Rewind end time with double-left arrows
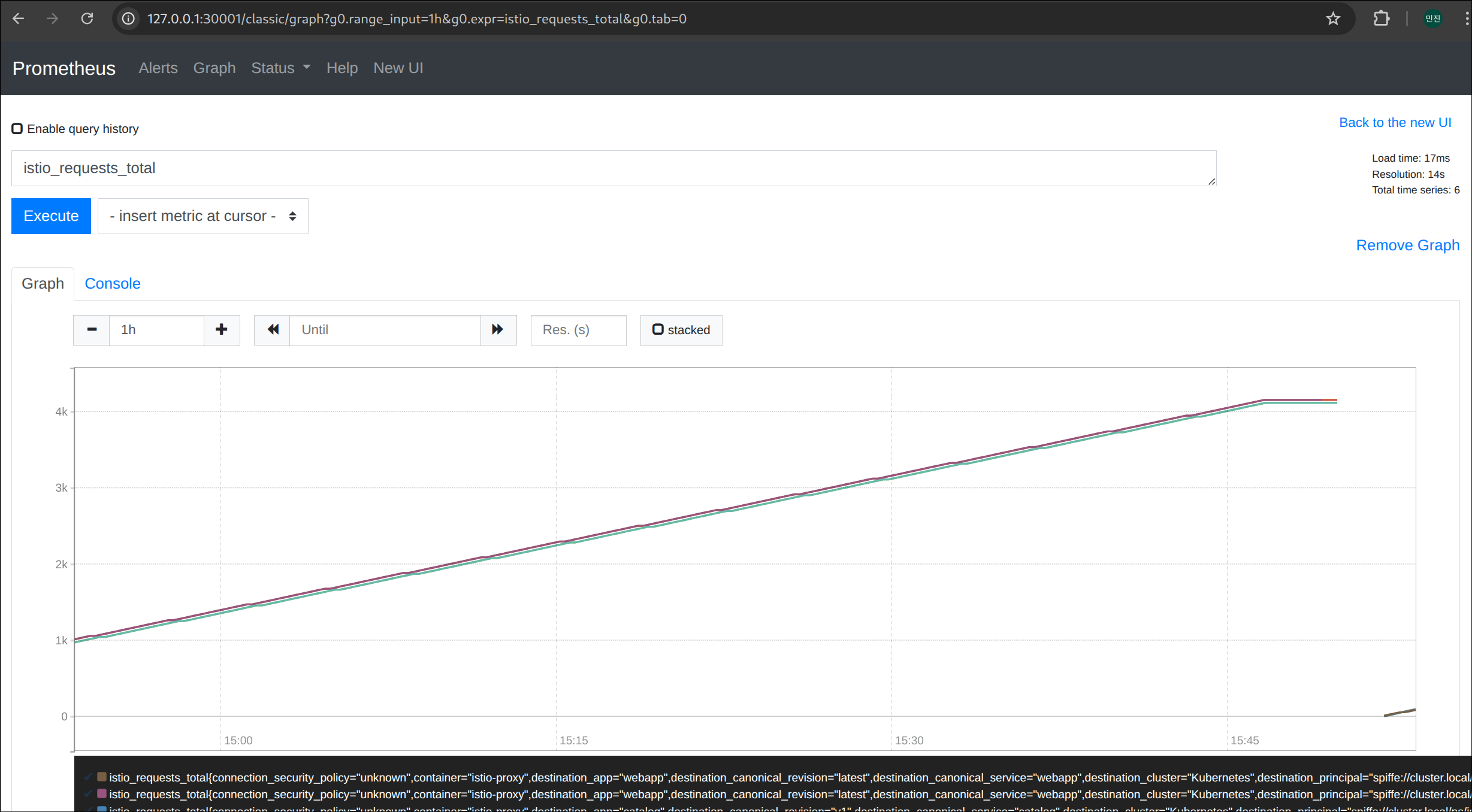 [x=273, y=330]
